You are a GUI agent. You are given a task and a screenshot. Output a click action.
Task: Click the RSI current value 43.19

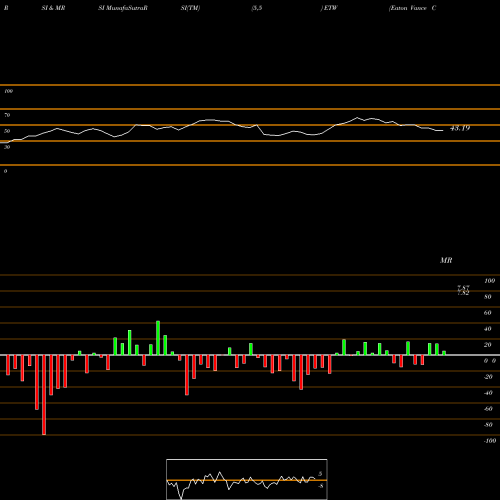click(460, 128)
